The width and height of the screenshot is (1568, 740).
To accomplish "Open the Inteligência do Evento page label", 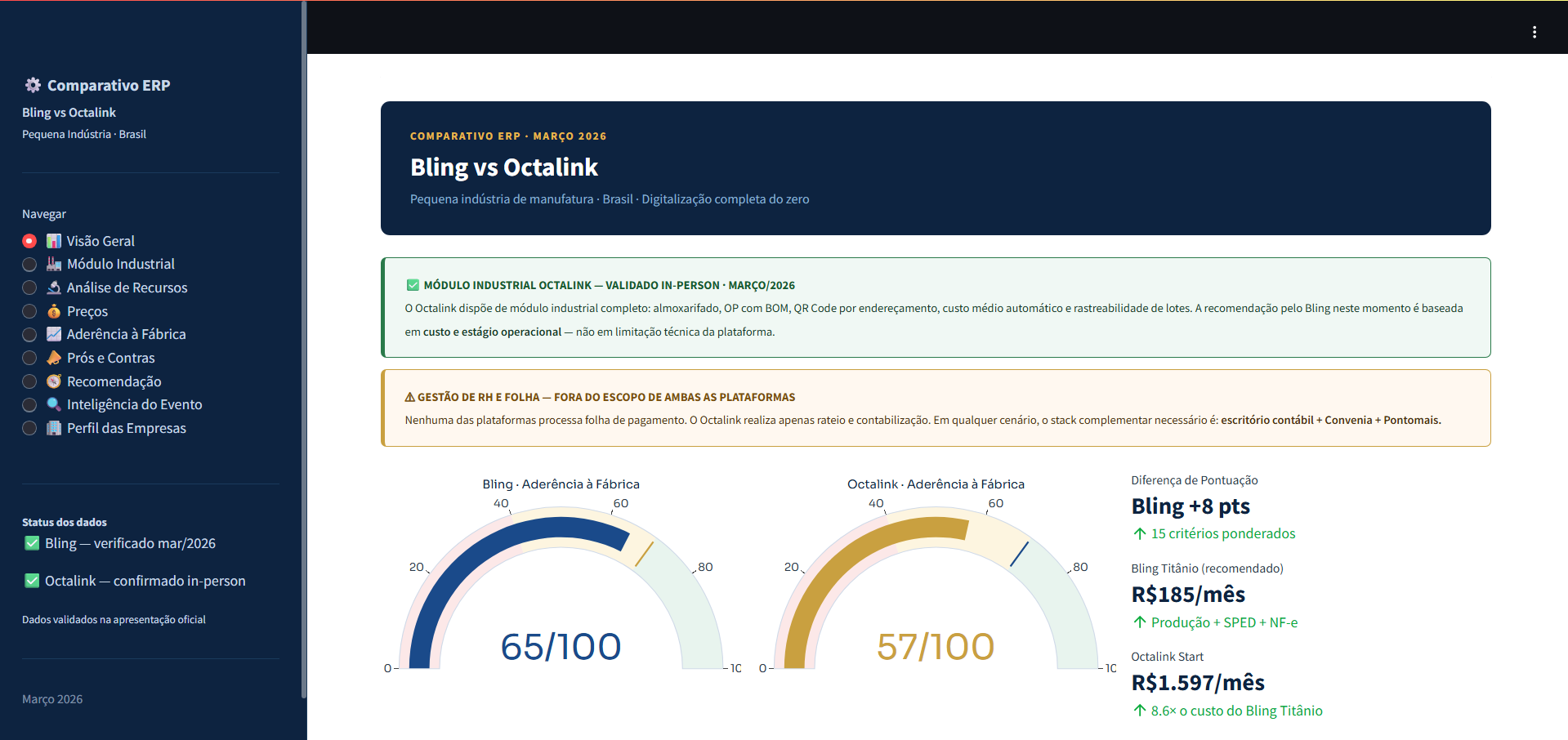I will 135,404.
